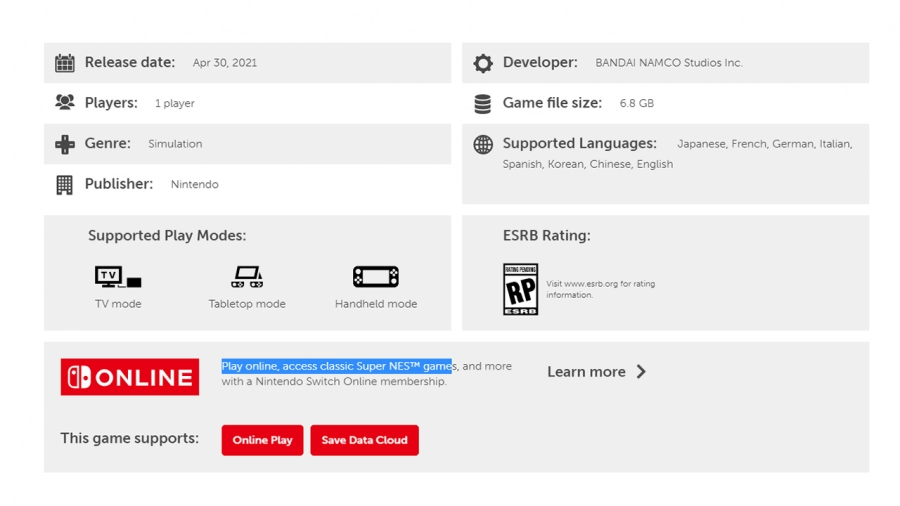Click the Players people icon
The image size is (900, 506).
65,103
